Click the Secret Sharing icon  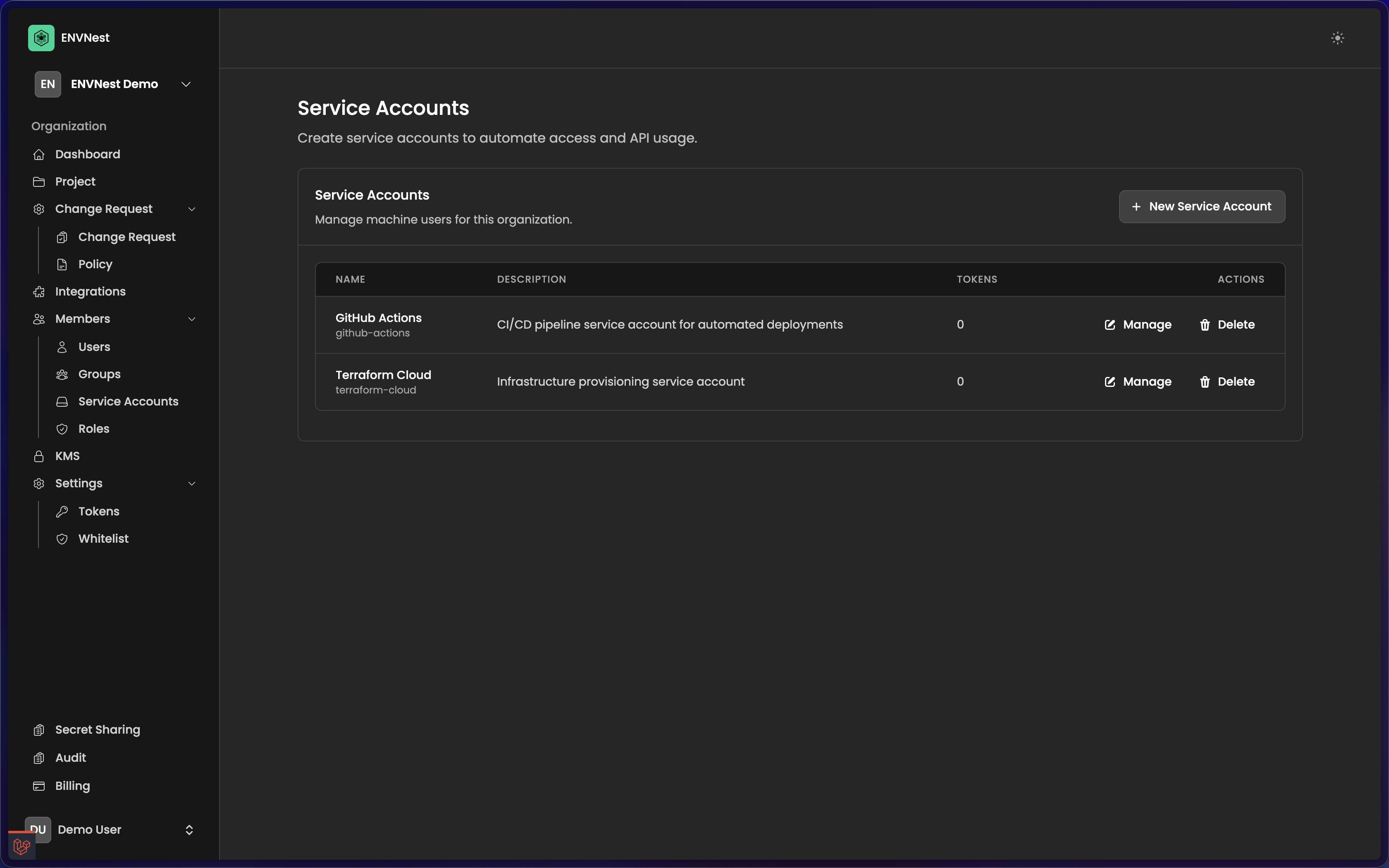click(x=39, y=730)
